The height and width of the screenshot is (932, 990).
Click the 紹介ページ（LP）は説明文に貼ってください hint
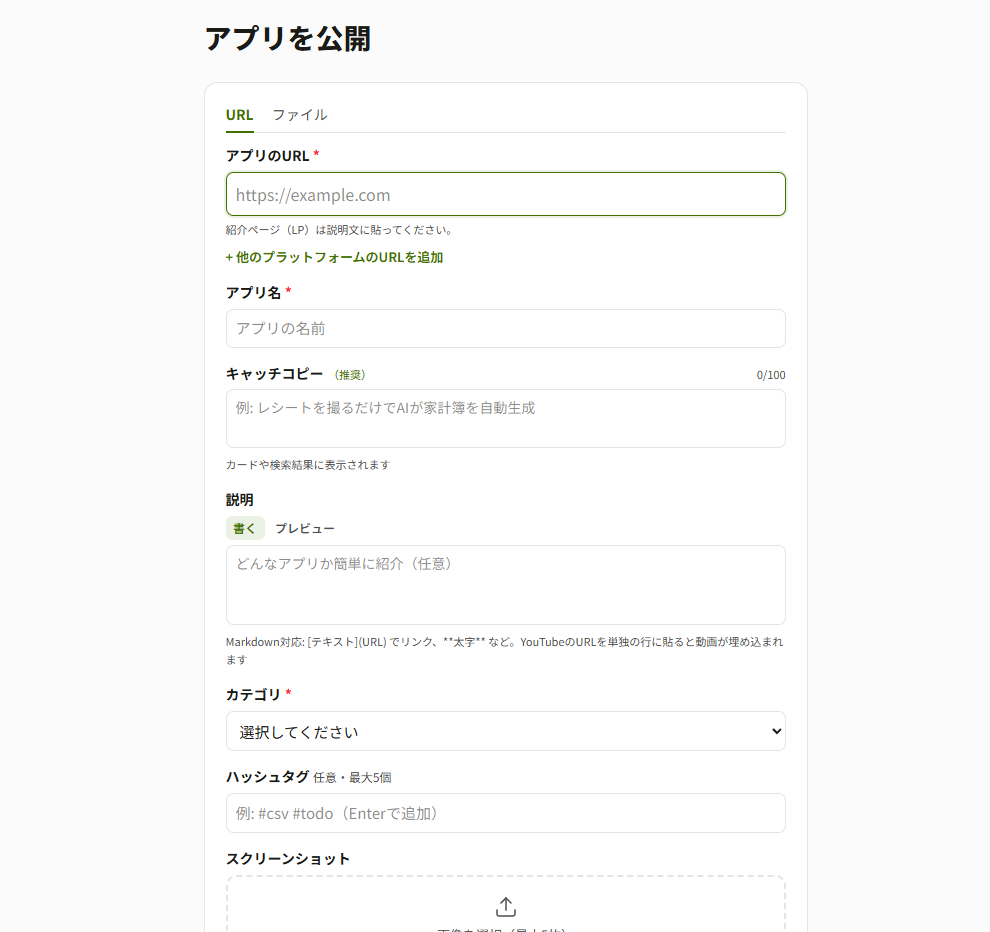[x=340, y=230]
